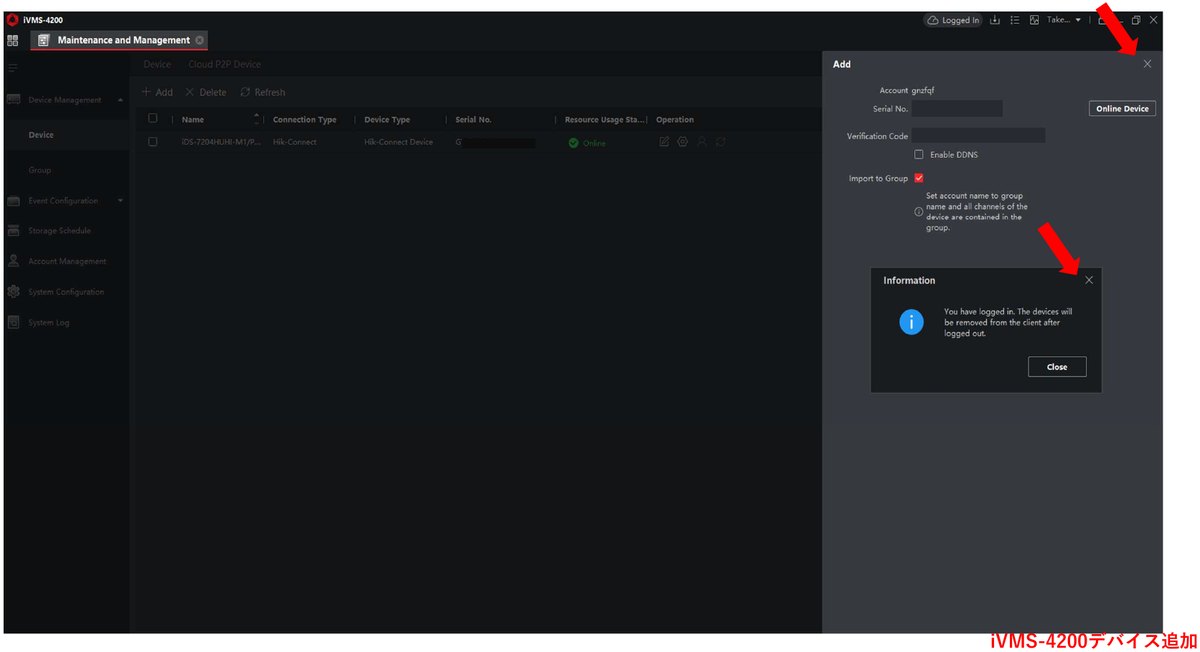Close the Add panel with the X
Screen dimensions: 1200x652
(1147, 64)
